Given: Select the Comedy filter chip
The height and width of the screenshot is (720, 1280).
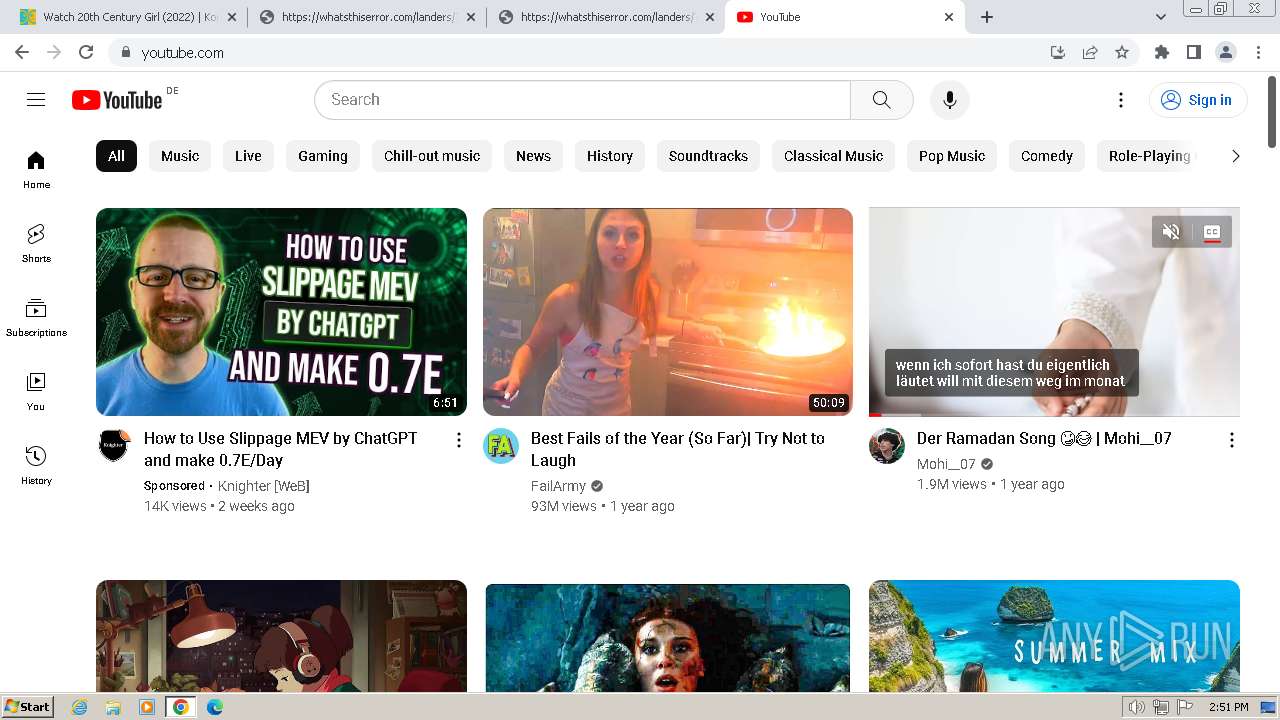Looking at the screenshot, I should (x=1047, y=156).
